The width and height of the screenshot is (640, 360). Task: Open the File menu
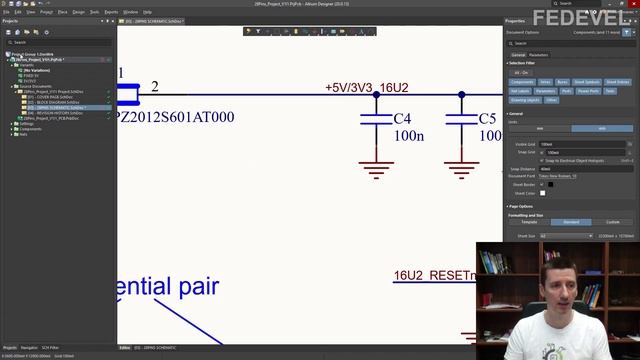click(7, 12)
